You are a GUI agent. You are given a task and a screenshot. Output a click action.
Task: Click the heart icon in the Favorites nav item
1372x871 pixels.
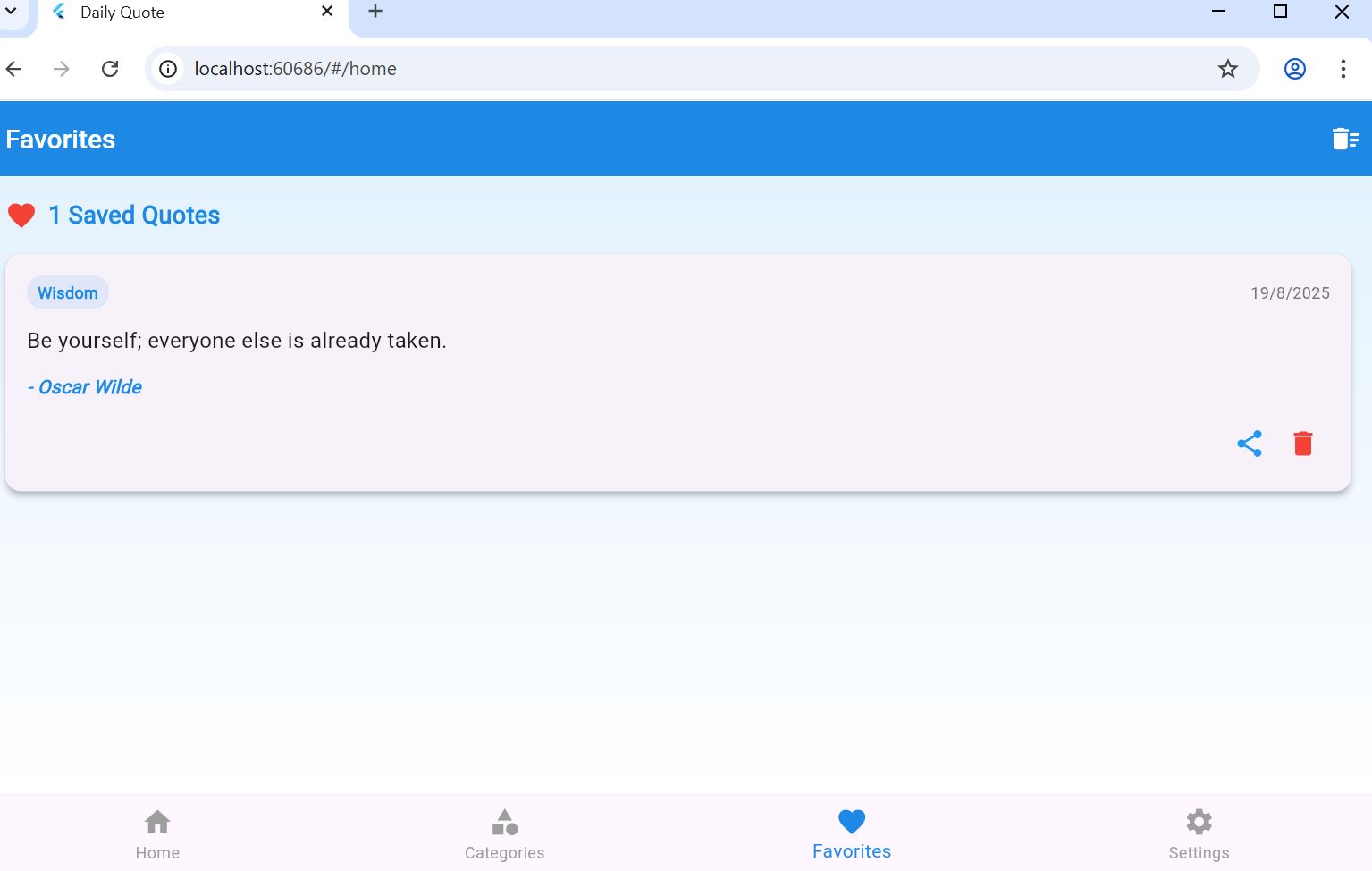pos(850,821)
